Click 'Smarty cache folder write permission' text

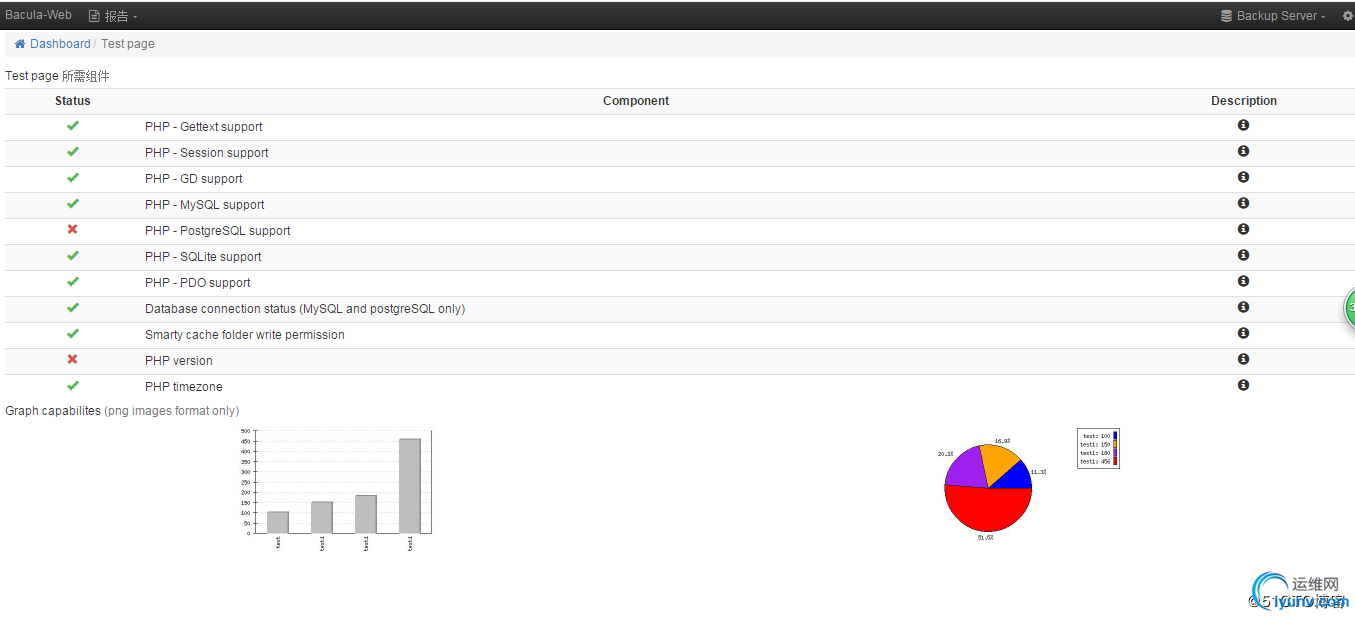pos(245,335)
